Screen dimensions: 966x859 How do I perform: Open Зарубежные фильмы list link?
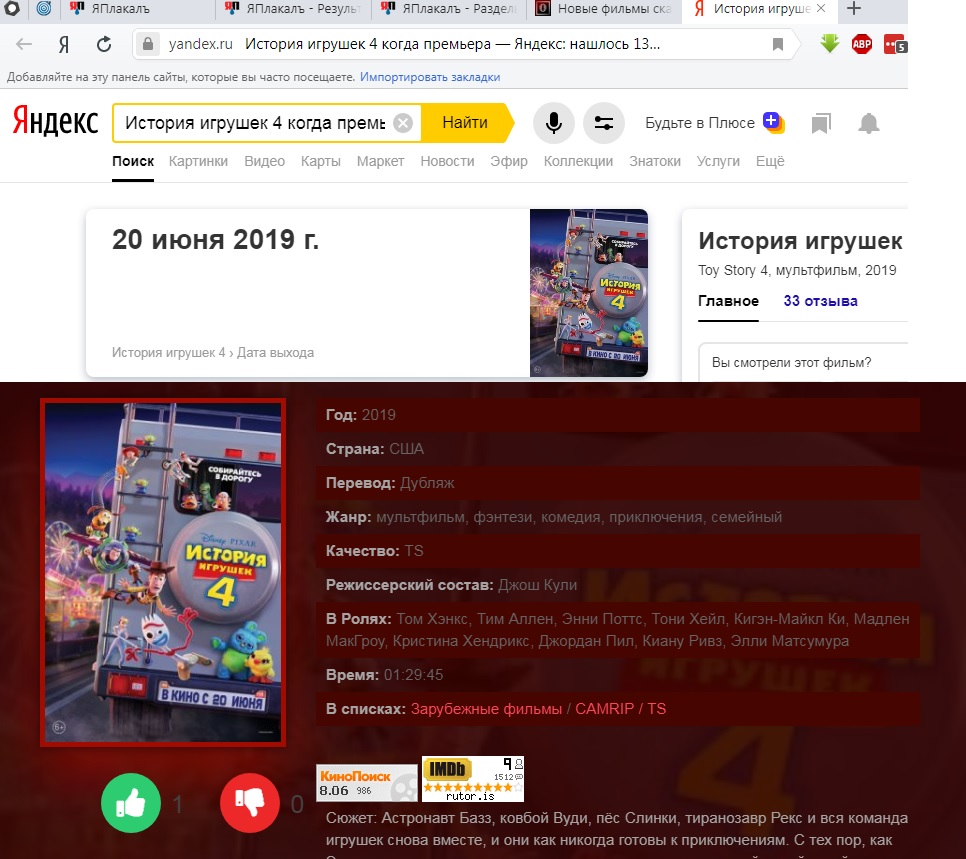pyautogui.click(x=486, y=709)
